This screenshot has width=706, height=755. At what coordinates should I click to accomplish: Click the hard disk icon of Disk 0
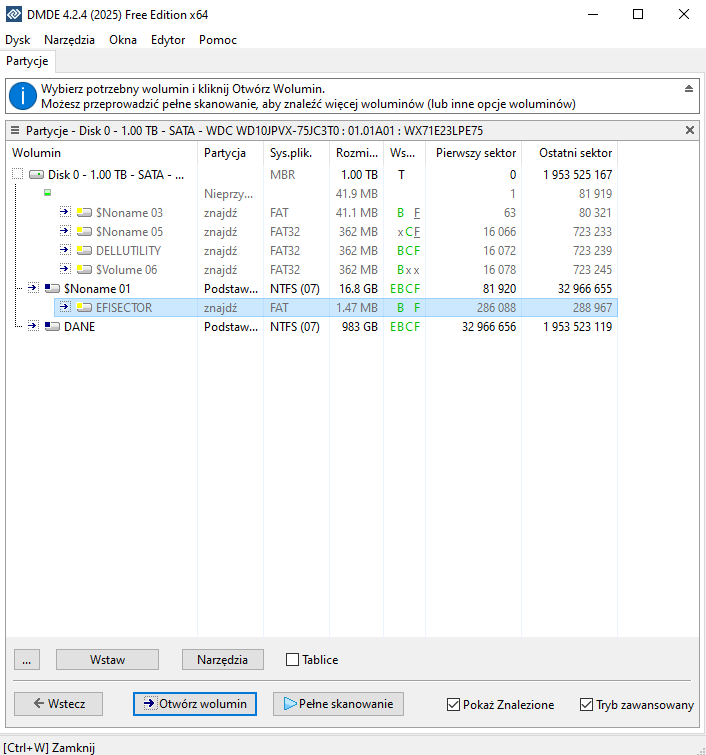36,174
